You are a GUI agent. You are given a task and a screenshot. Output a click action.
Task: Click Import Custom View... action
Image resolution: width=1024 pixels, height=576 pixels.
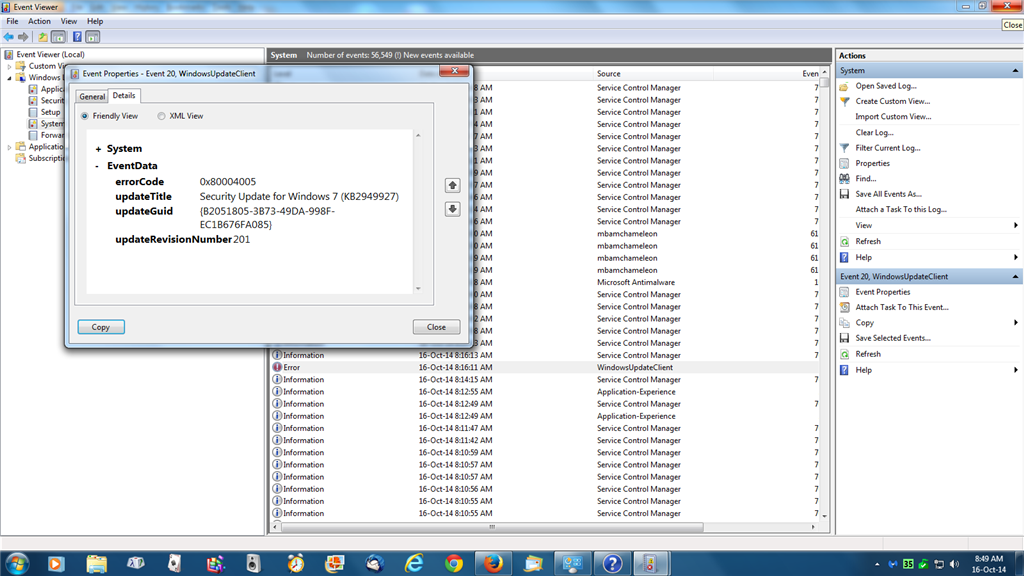click(x=893, y=117)
